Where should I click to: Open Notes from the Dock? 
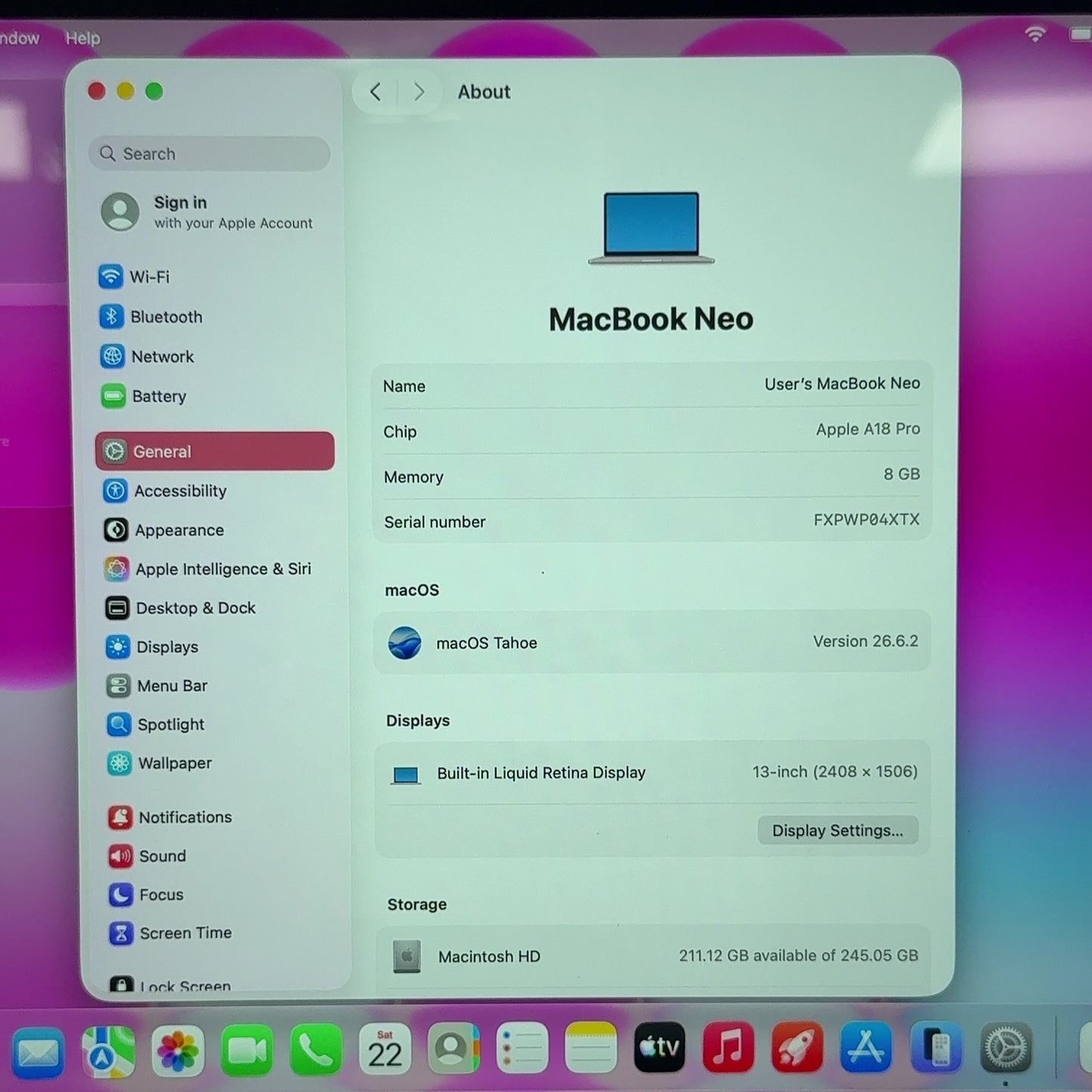coord(591,1048)
